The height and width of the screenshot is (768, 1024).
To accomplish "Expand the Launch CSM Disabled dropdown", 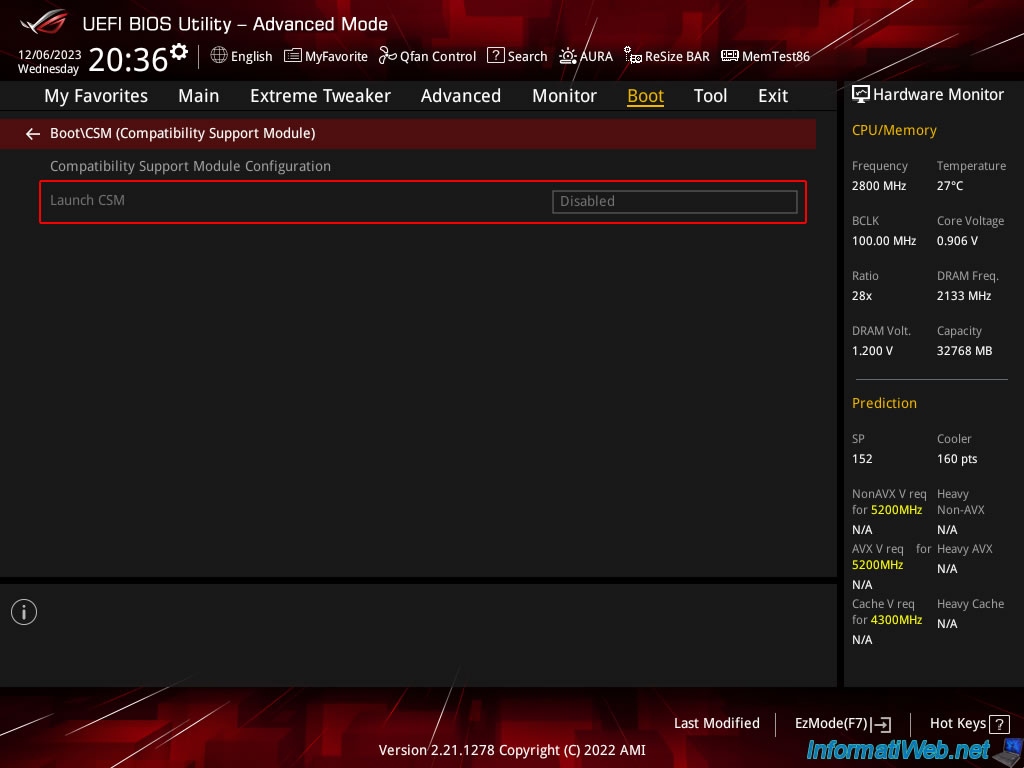I will point(674,201).
